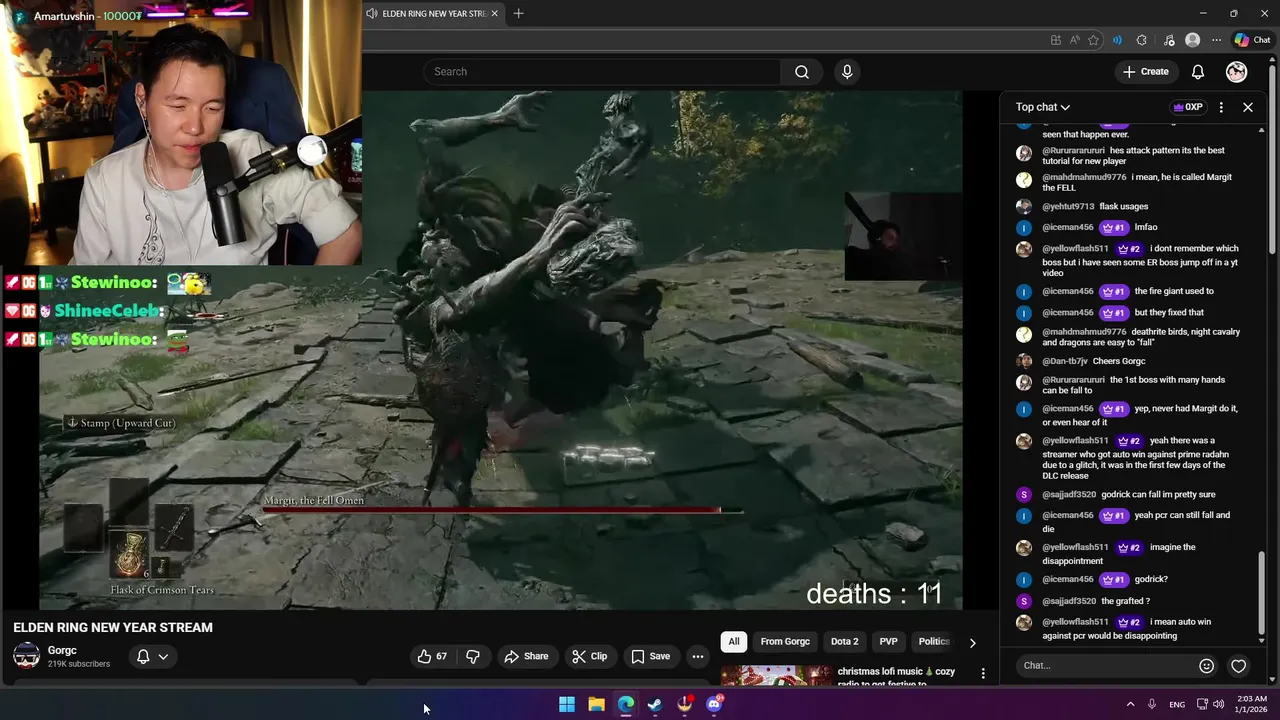
Task: Open clock and date 2:03 AM
Action: [x=1254, y=704]
